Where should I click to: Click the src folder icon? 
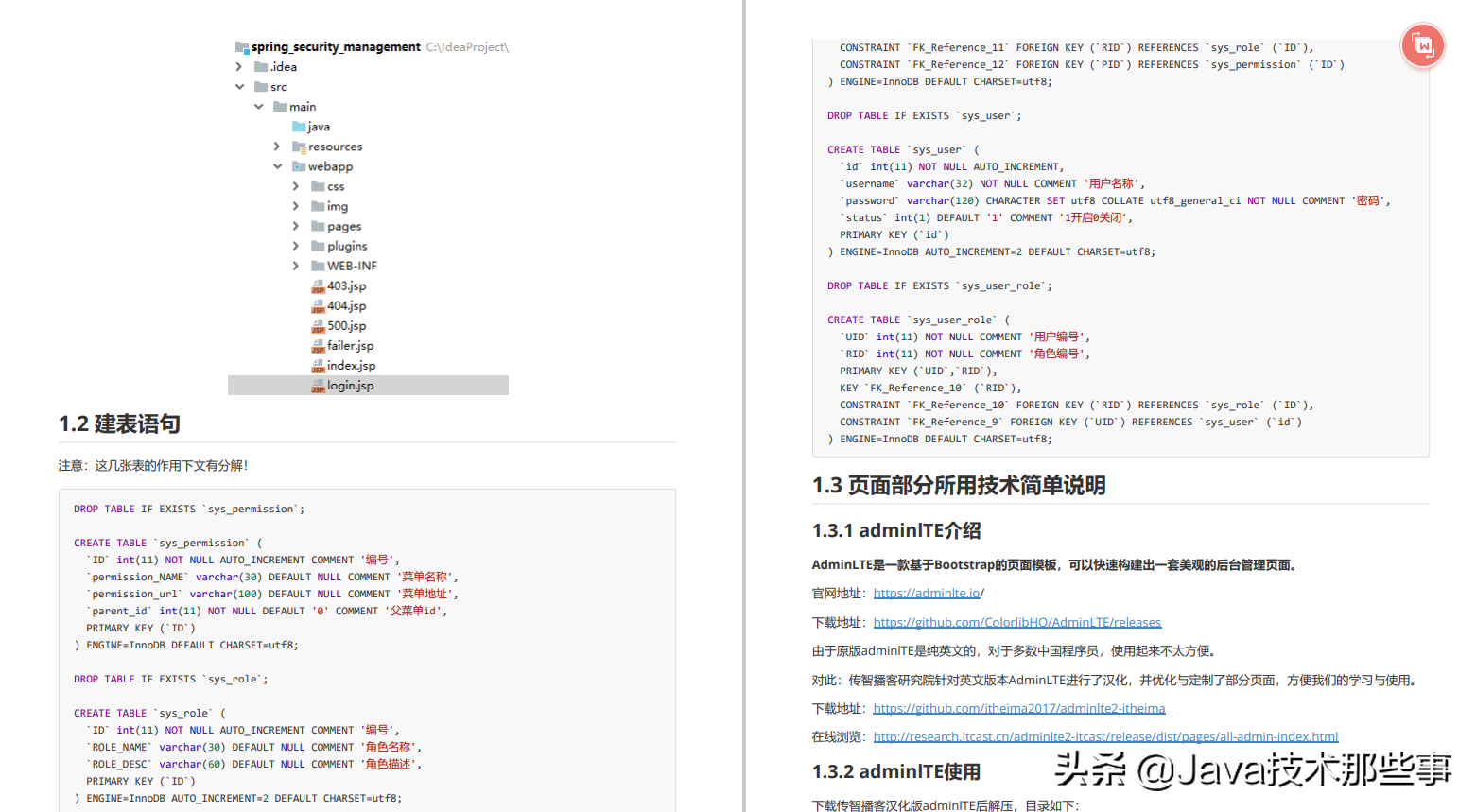pyautogui.click(x=261, y=87)
